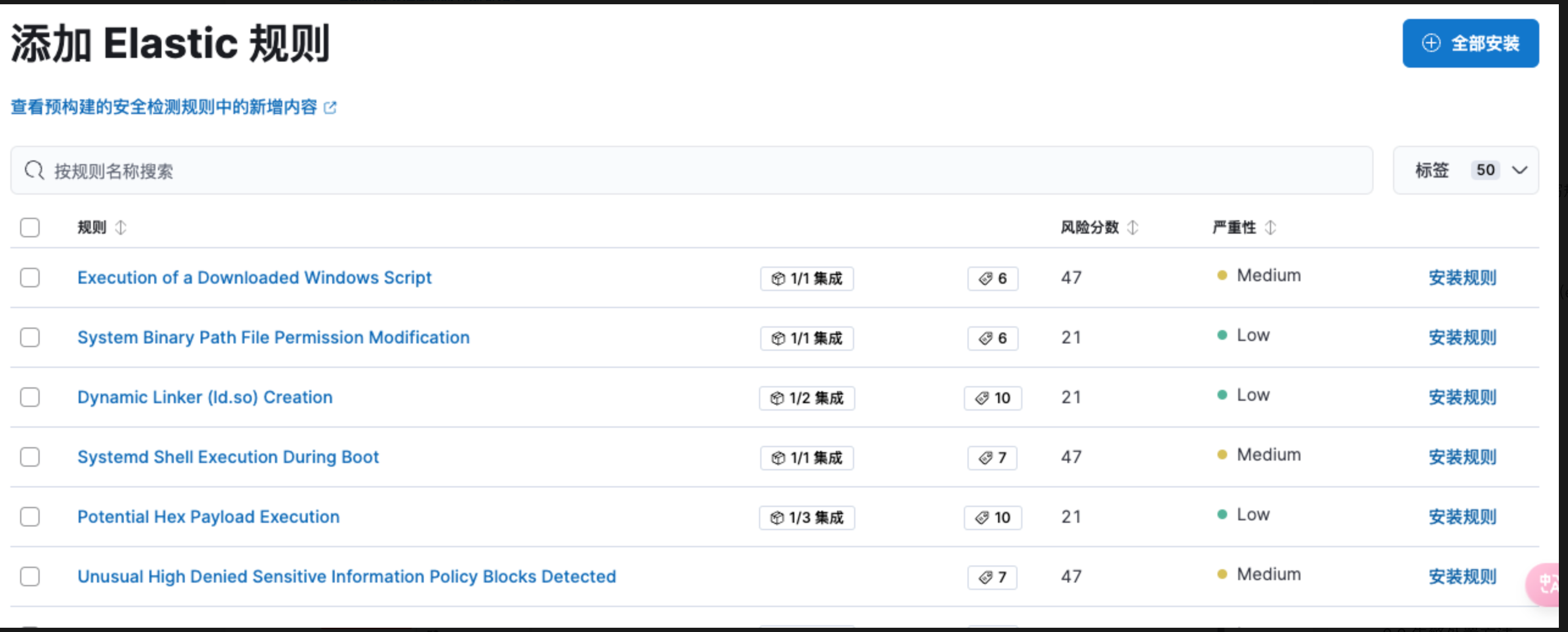Check the box for System Binary Path File Permission Modification
The width and height of the screenshot is (1568, 632).
[x=30, y=337]
